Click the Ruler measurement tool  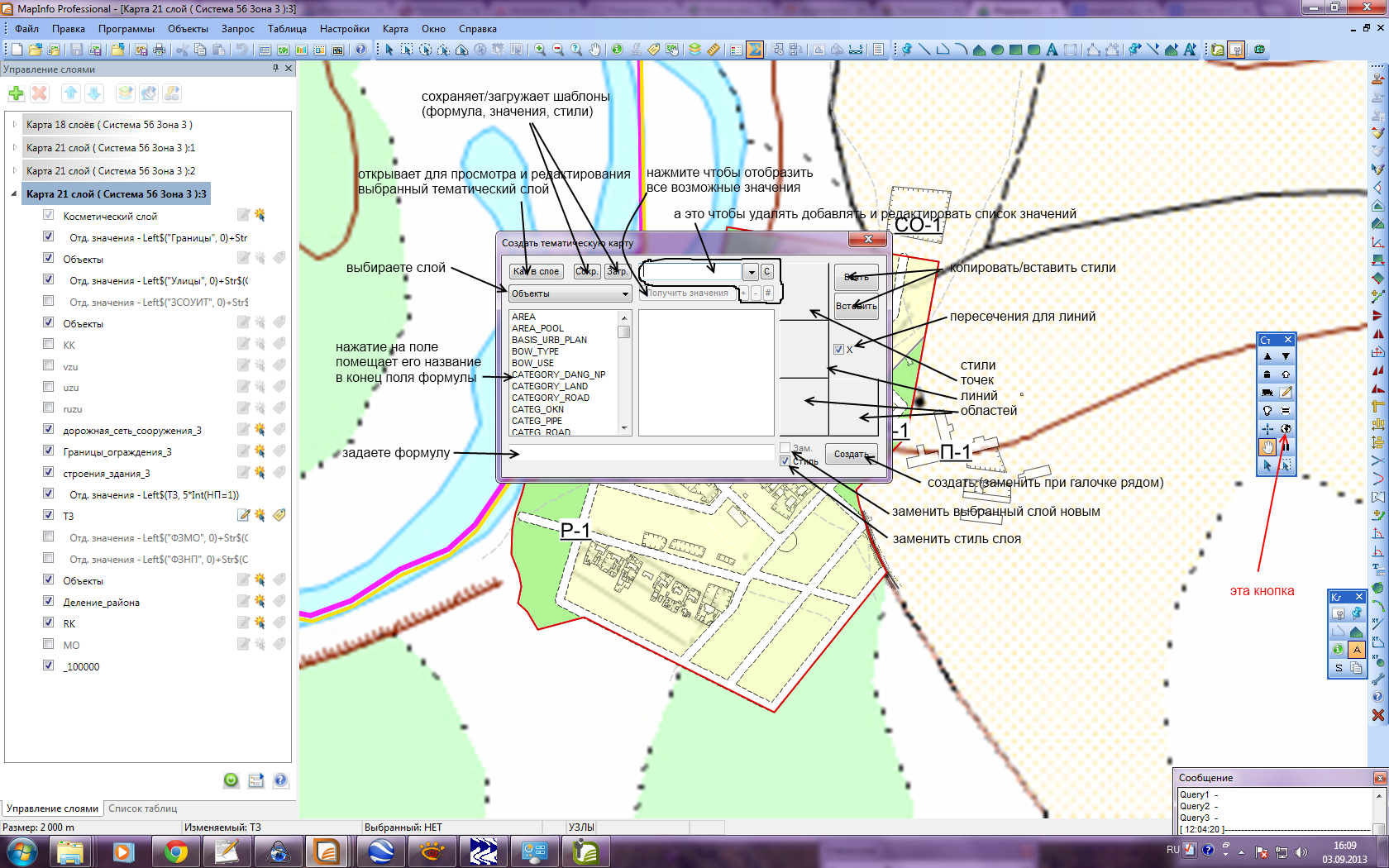[x=713, y=50]
